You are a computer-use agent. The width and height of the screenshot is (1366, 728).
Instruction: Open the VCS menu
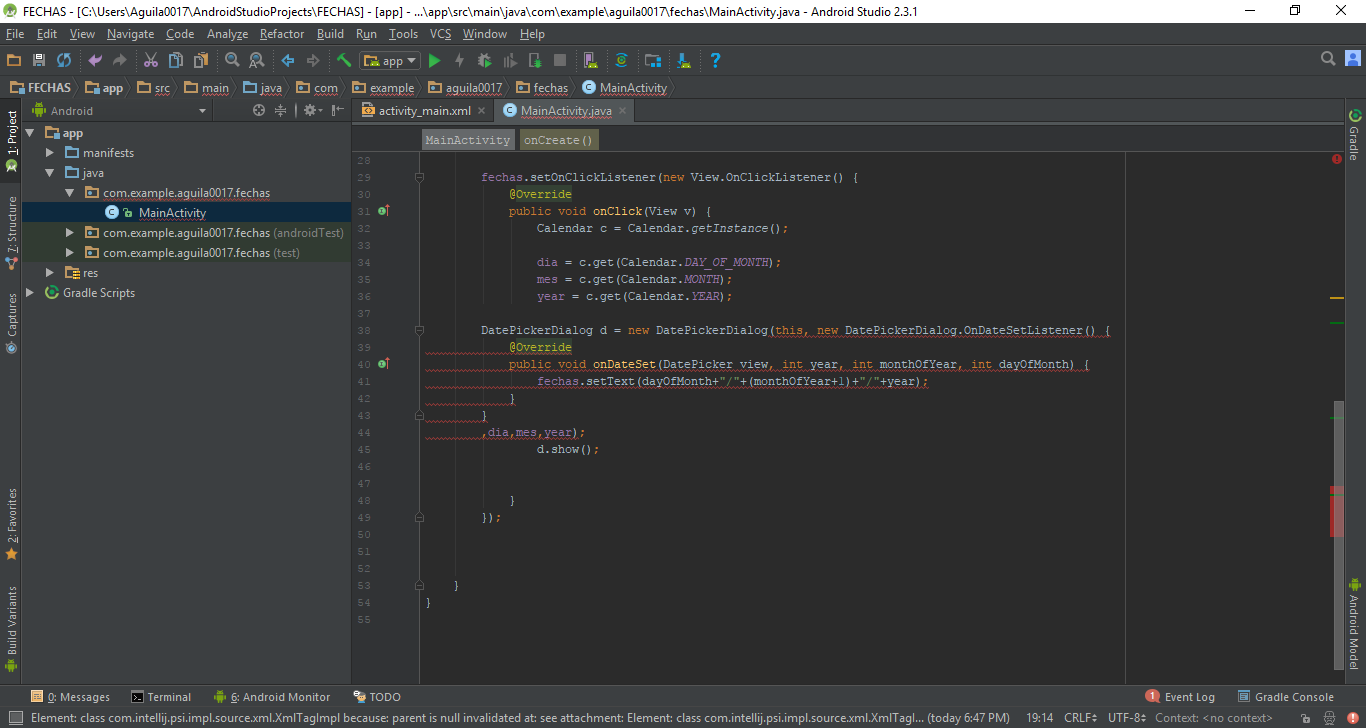[x=440, y=34]
